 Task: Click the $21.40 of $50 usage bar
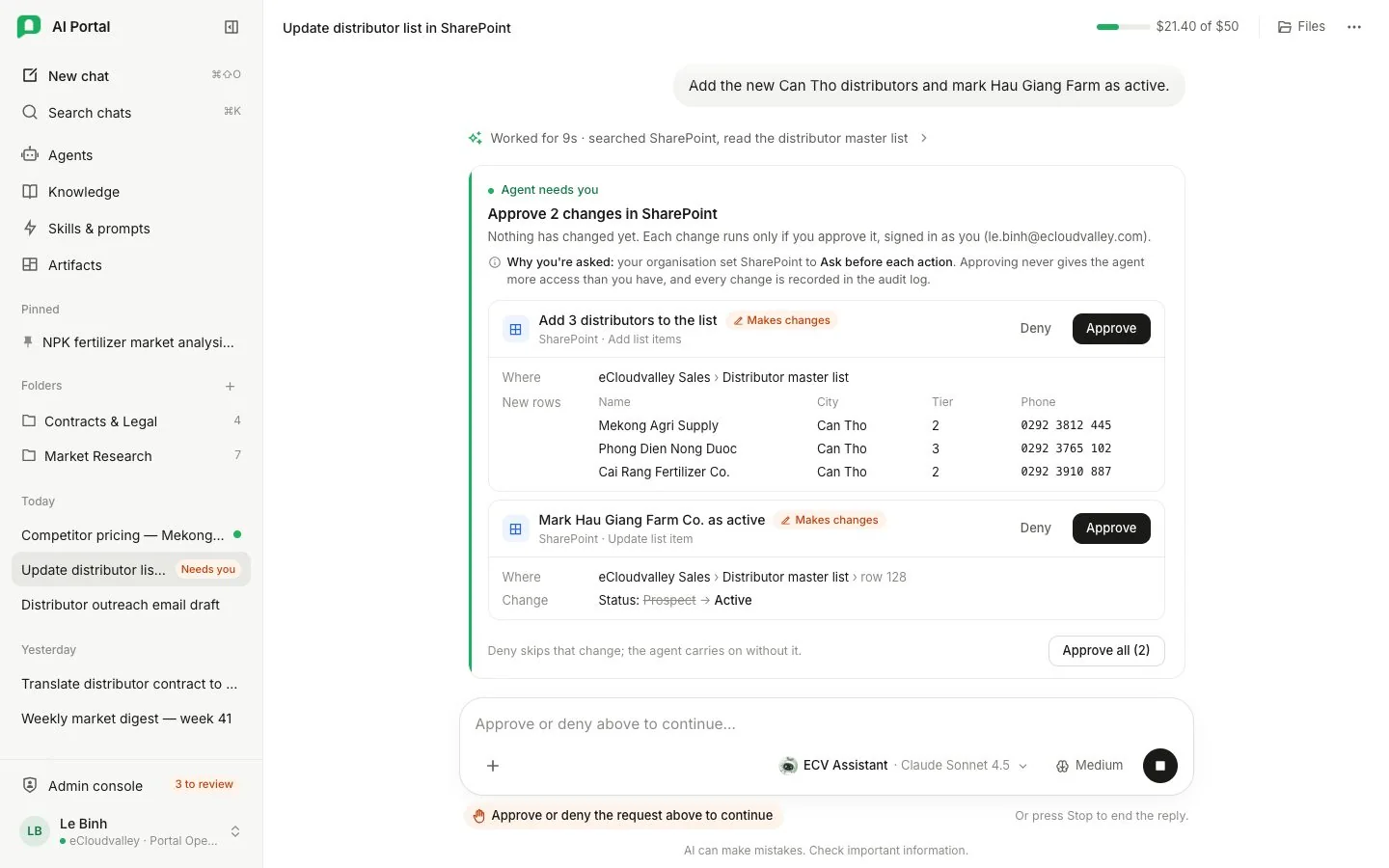click(x=1167, y=26)
